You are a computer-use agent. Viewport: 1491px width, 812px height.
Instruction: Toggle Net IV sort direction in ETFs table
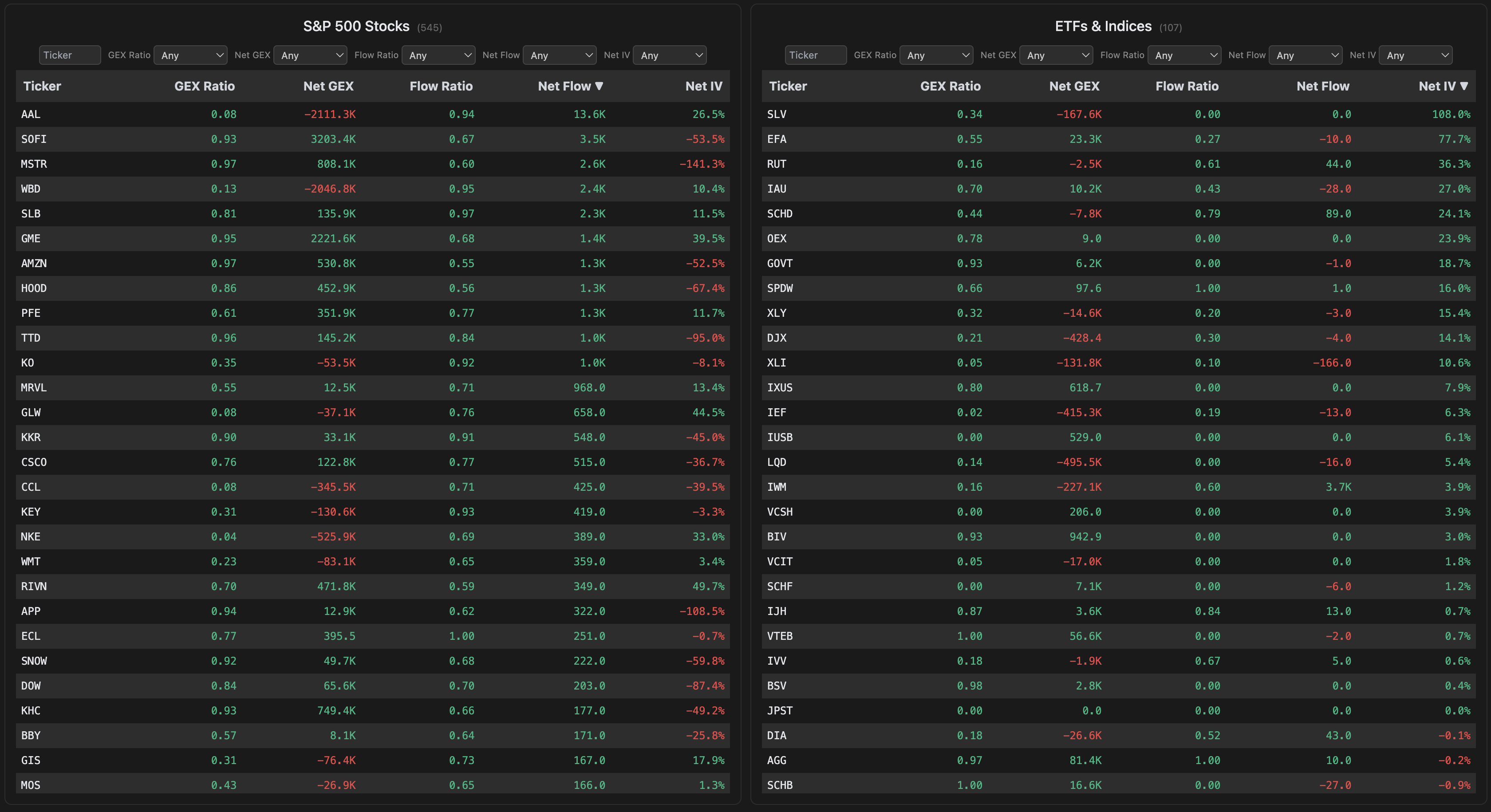click(1444, 86)
